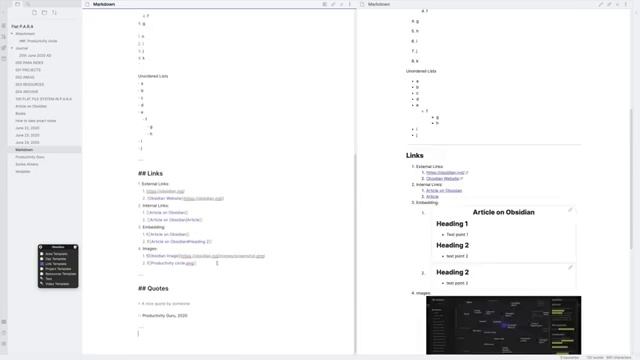Choose Area Template in the popup
Image resolution: width=640 pixels, height=360 pixels.
click(x=58, y=254)
